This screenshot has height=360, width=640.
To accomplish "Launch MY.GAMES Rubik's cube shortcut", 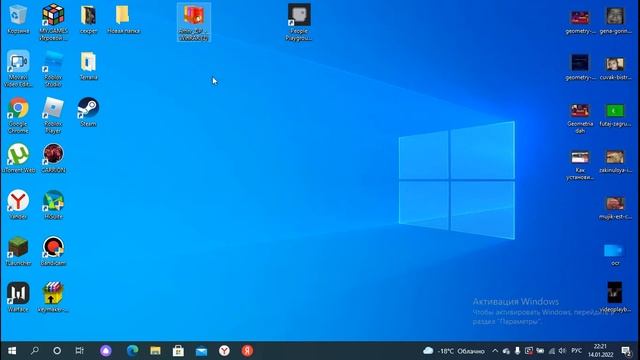I will [x=53, y=21].
